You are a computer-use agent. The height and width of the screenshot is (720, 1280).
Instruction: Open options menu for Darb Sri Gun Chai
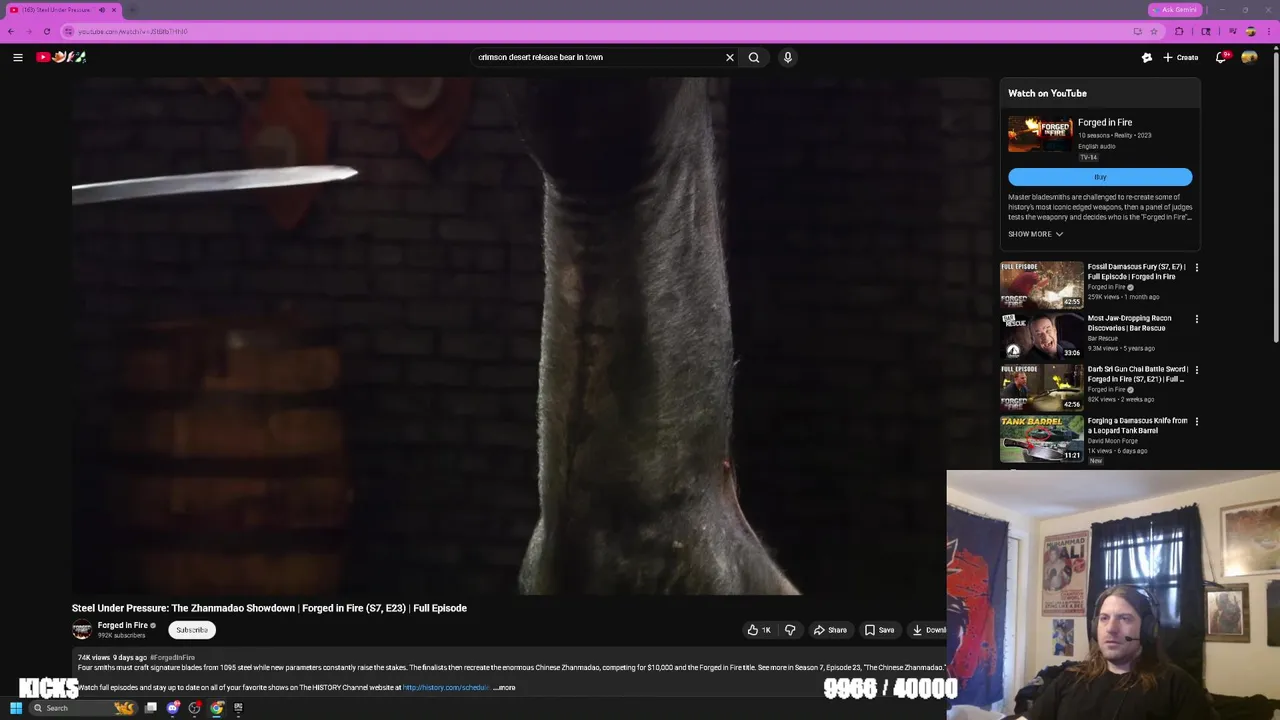(x=1196, y=370)
